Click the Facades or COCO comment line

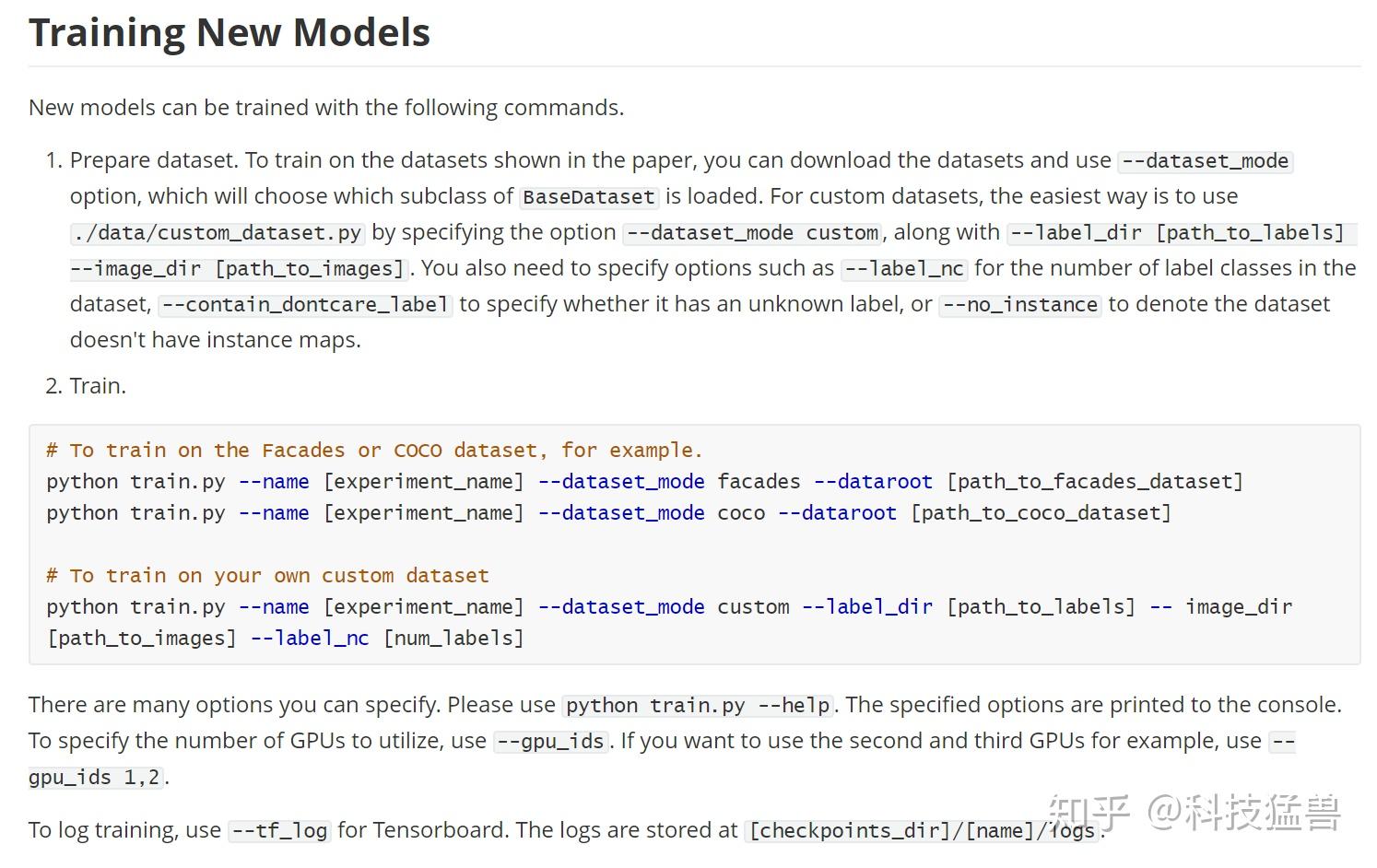[374, 451]
